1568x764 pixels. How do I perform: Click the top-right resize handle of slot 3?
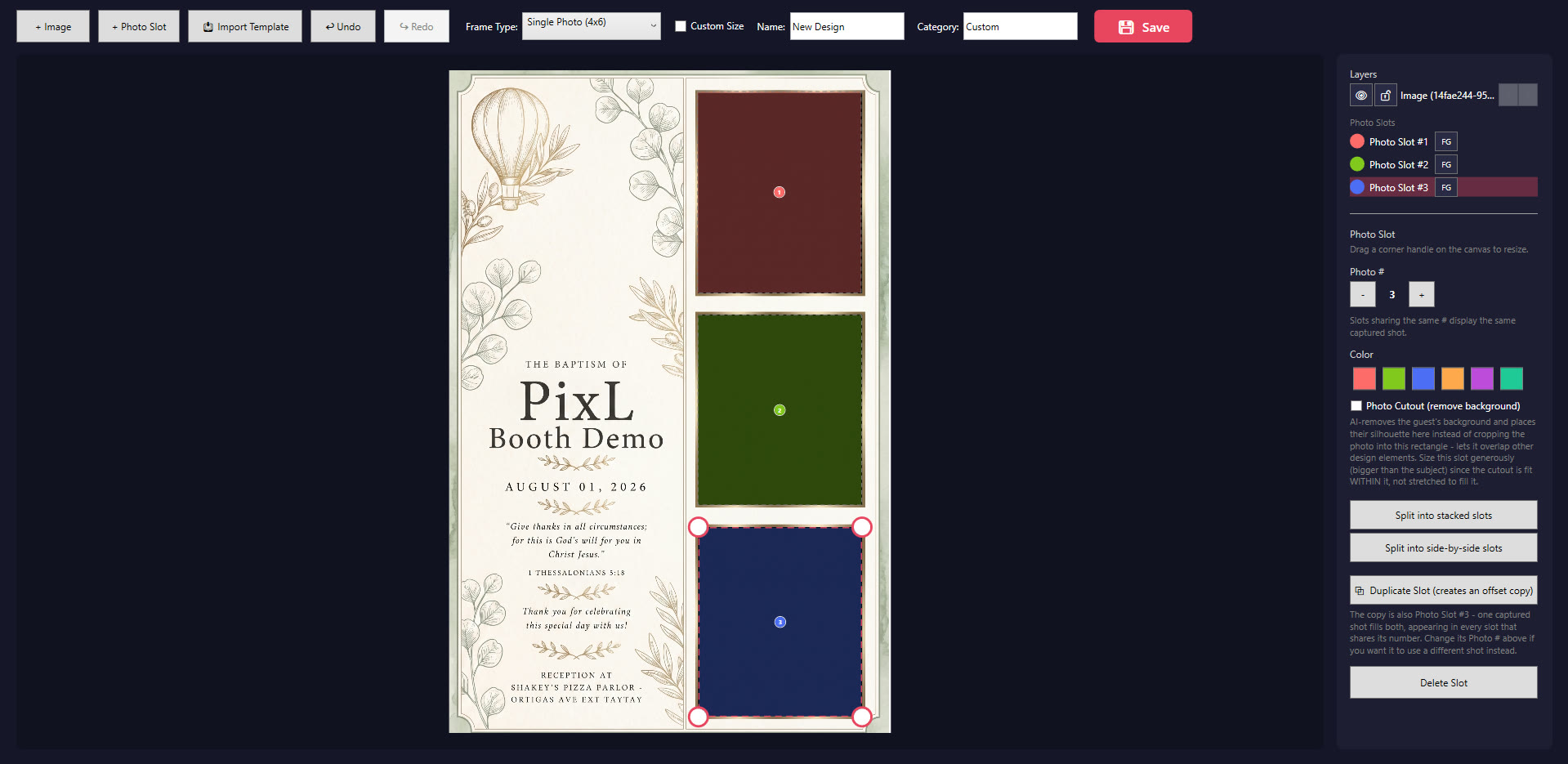click(862, 527)
